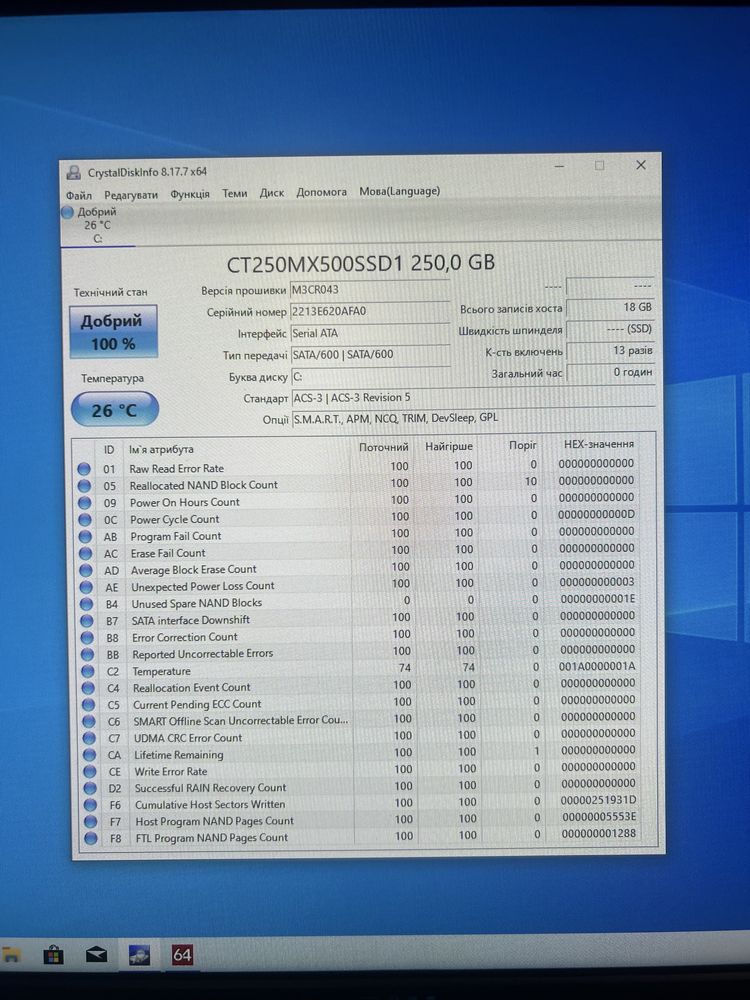750x1000 pixels.
Task: Click status icon for Error Correction Count
Action: tap(87, 638)
